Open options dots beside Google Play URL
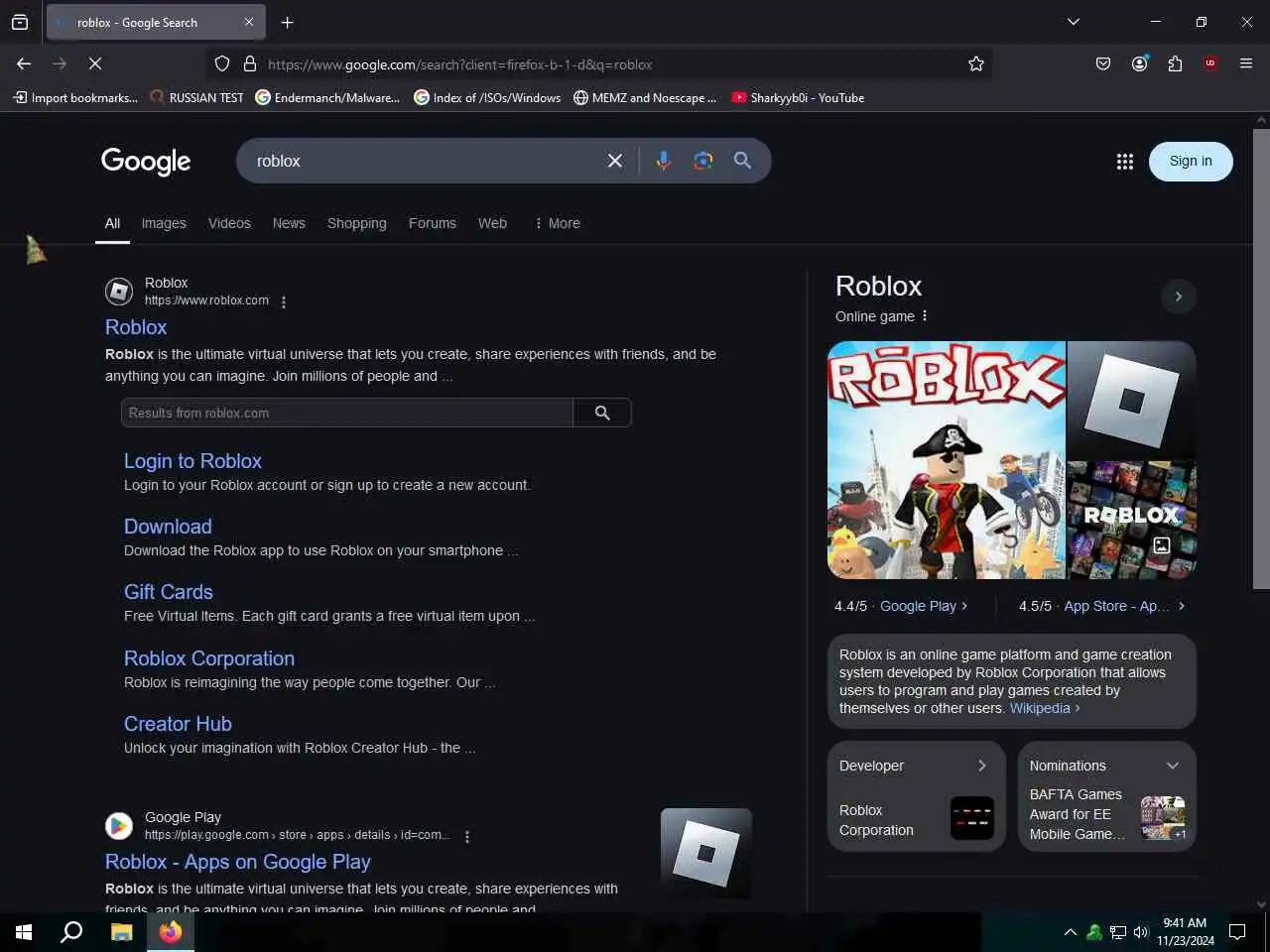The height and width of the screenshot is (952, 1270). [x=467, y=836]
